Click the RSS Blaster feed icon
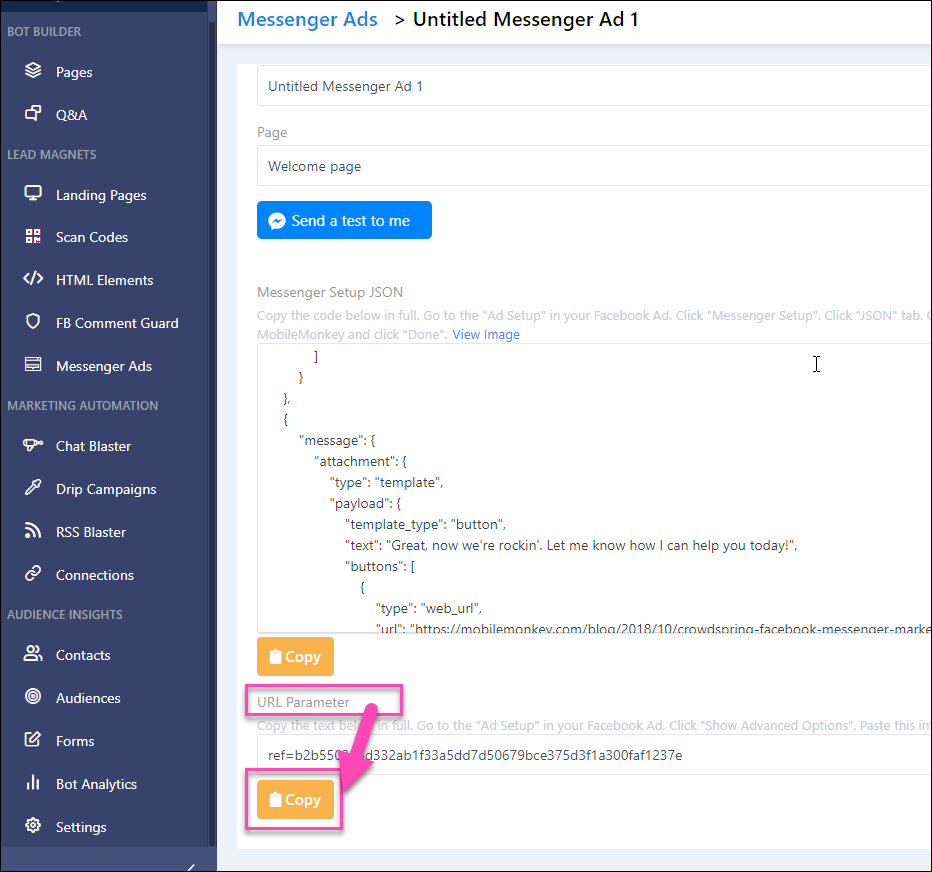The height and width of the screenshot is (872, 932). pos(33,531)
